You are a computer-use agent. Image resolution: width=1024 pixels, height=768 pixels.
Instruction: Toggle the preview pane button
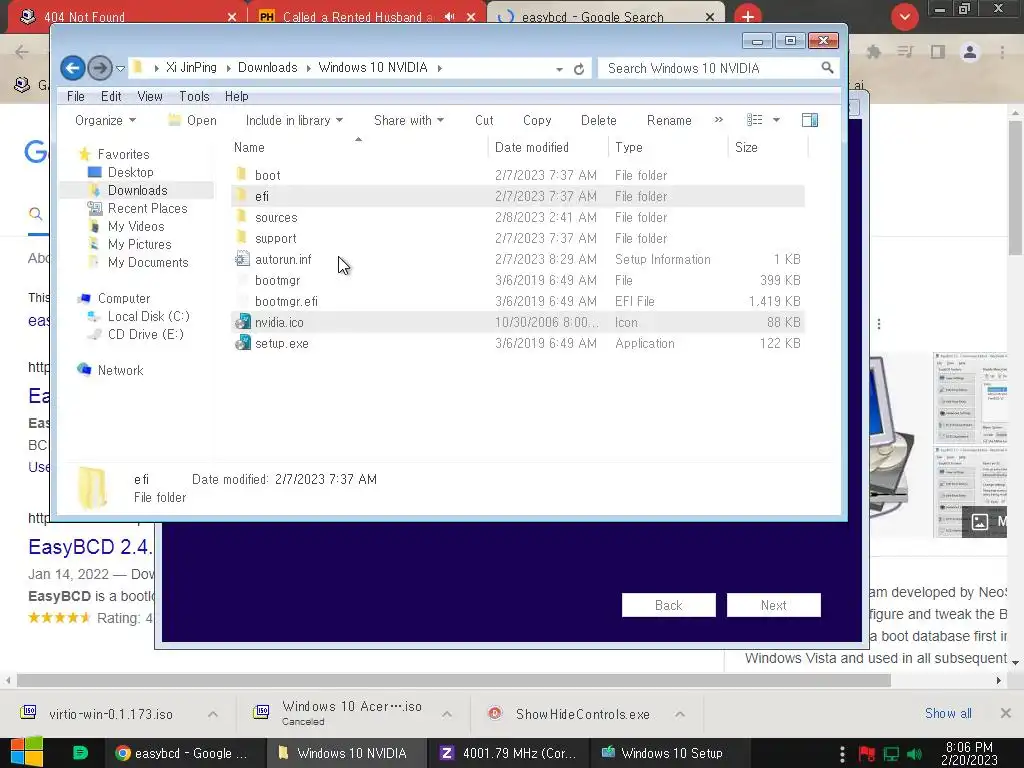coord(810,120)
